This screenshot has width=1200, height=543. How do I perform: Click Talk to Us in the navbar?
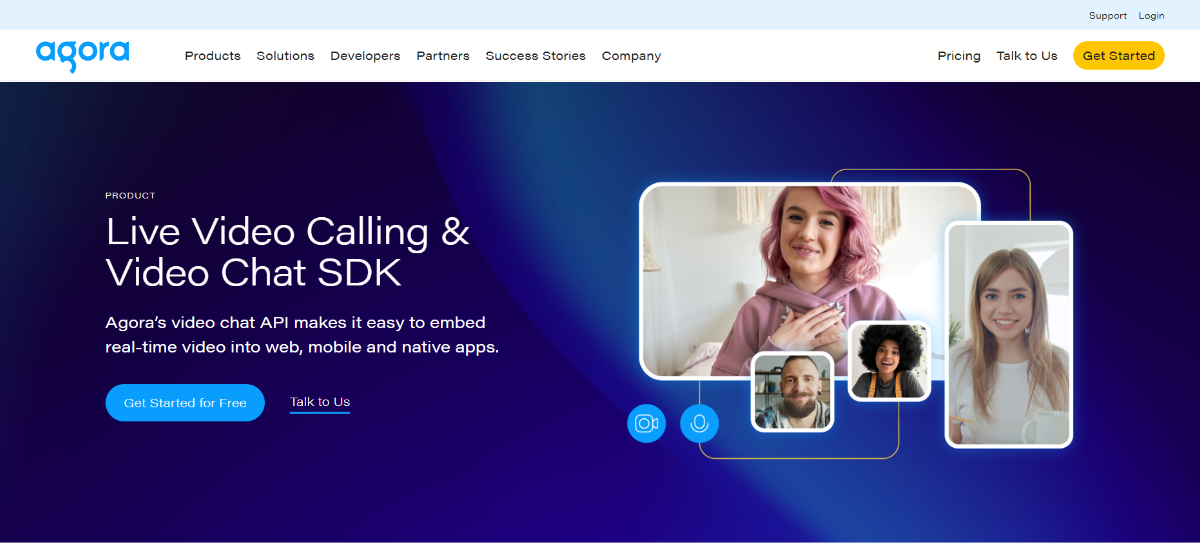pos(1027,56)
